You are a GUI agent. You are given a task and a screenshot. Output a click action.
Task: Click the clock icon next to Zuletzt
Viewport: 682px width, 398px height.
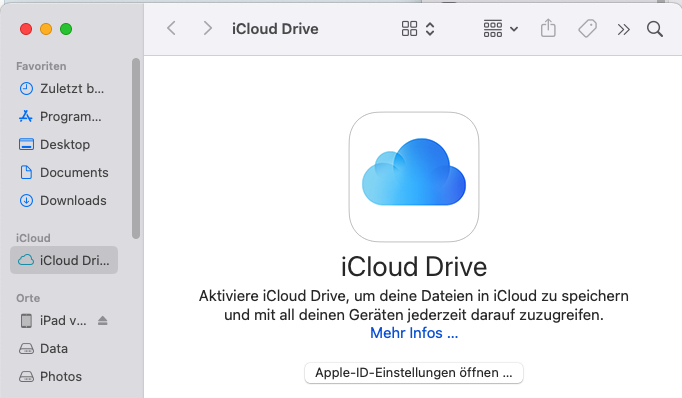click(26, 89)
